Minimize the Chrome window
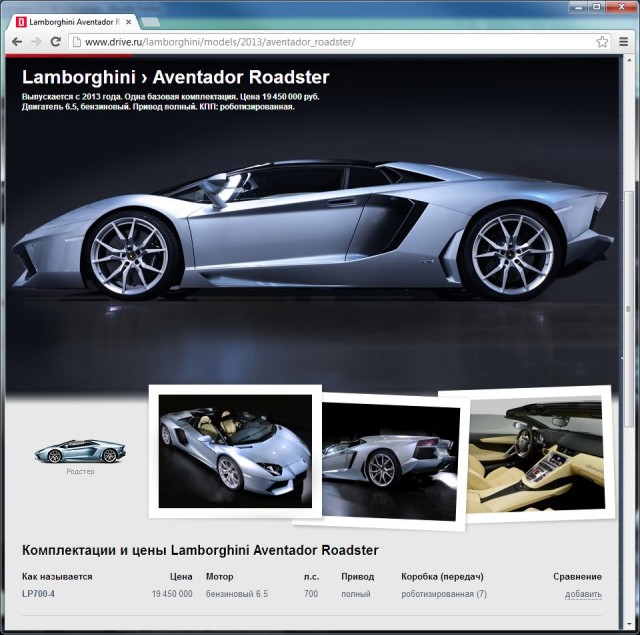The width and height of the screenshot is (640, 635). pyautogui.click(x=578, y=7)
